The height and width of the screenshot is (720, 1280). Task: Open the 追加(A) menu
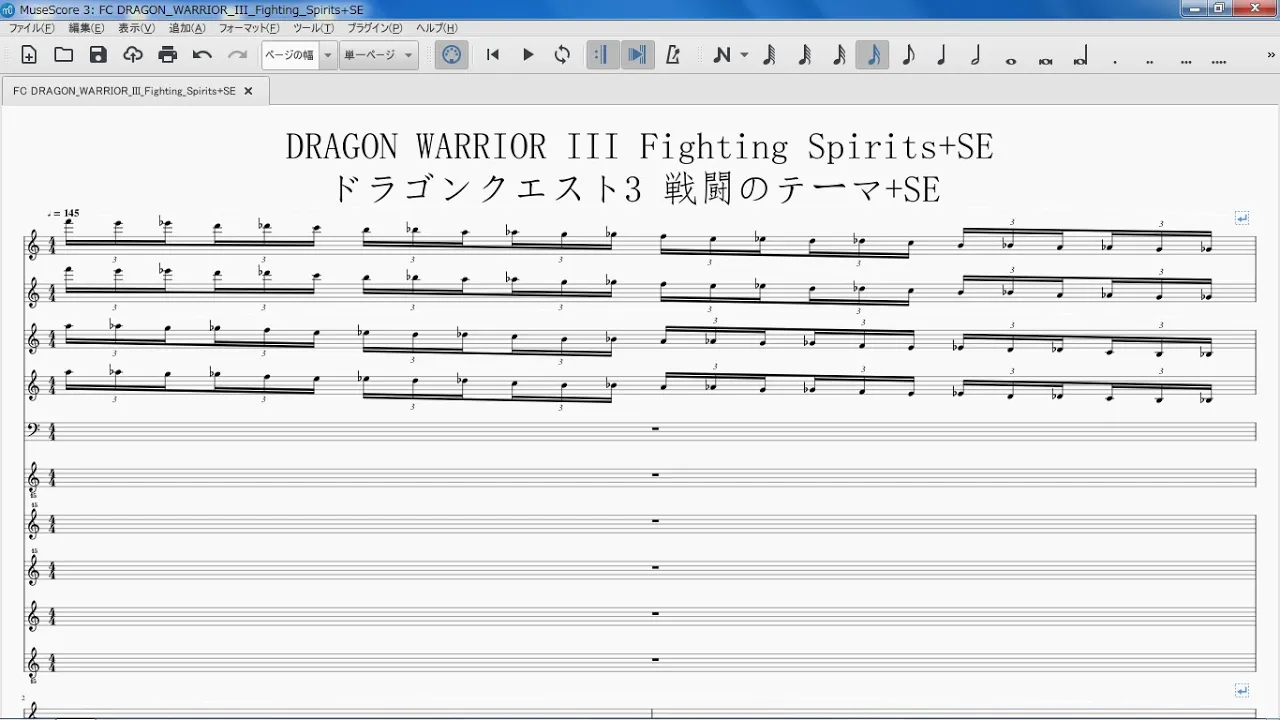tap(187, 28)
